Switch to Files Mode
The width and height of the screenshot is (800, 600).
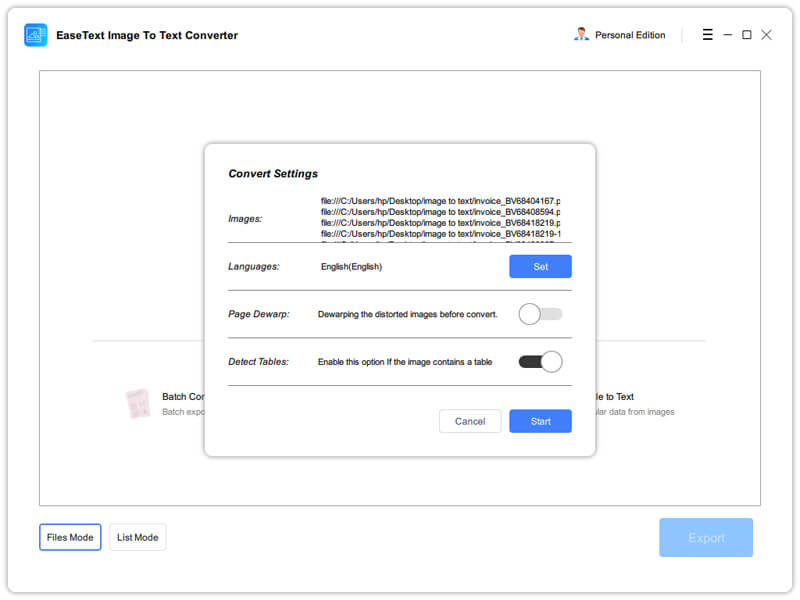[70, 537]
